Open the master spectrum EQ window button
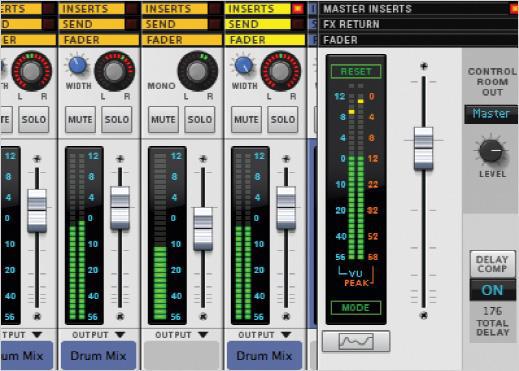Image resolution: width=519 pixels, height=371 pixels. pyautogui.click(x=356, y=341)
